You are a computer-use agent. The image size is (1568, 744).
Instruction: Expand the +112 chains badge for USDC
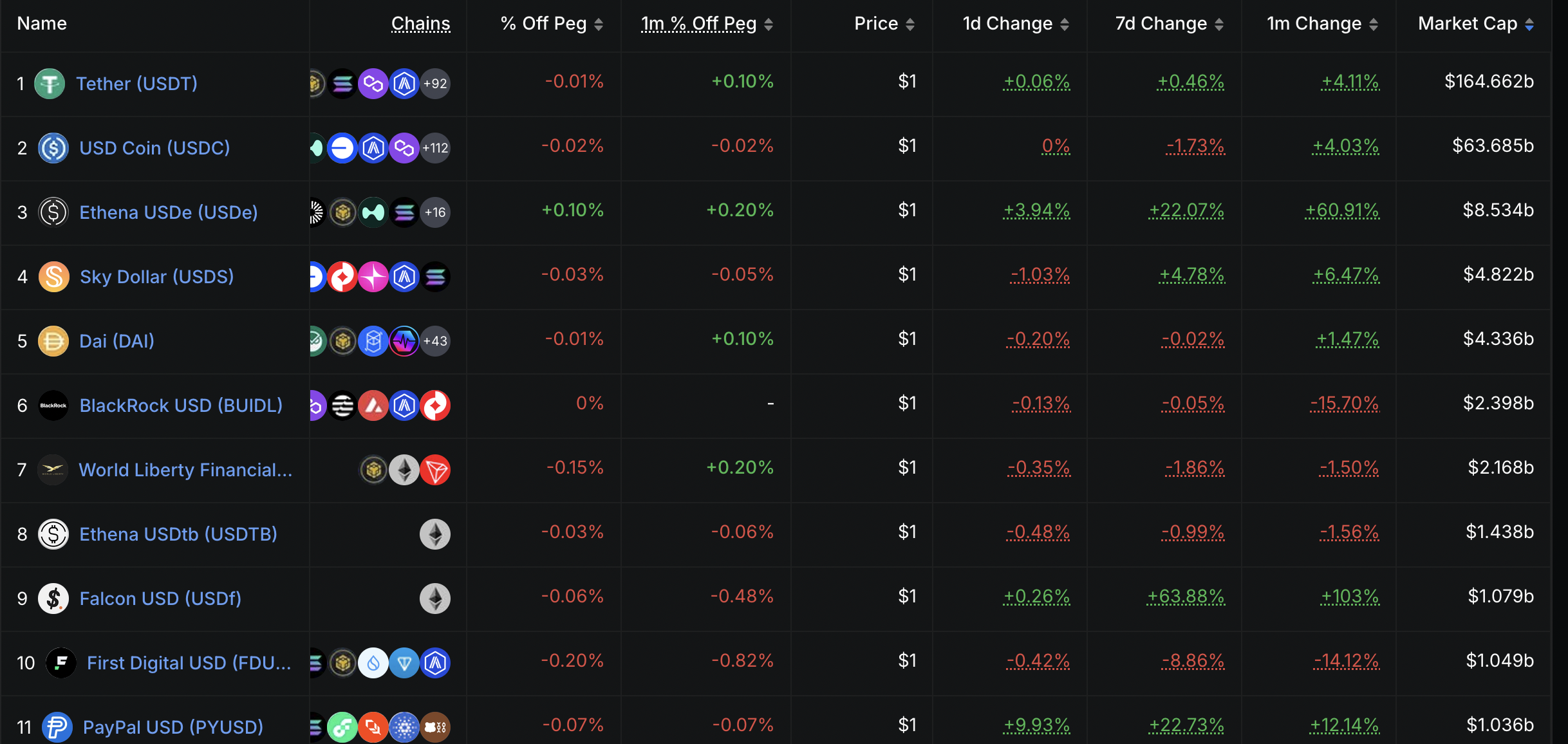(x=435, y=148)
